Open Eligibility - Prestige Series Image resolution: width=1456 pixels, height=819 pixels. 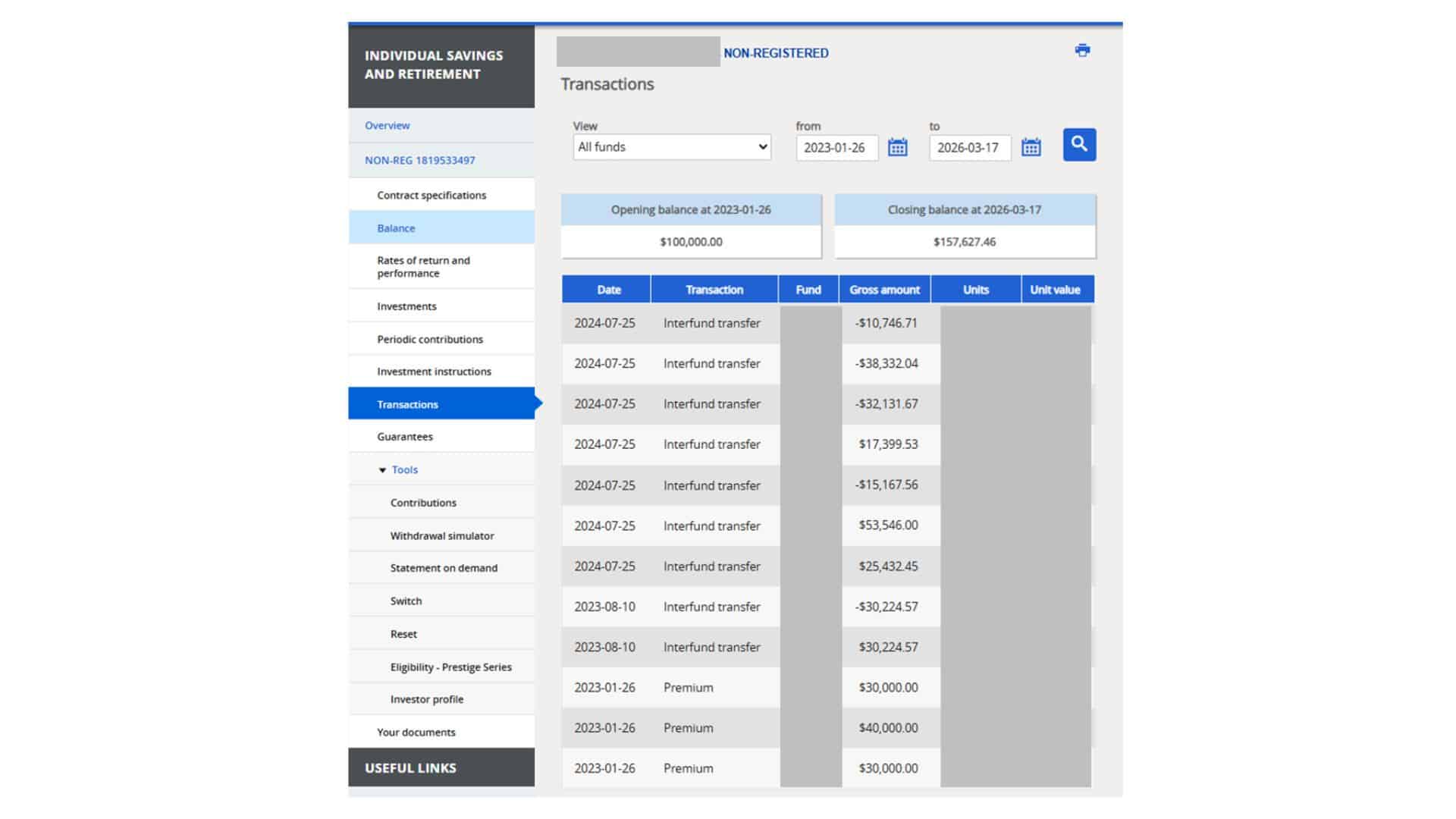click(450, 667)
